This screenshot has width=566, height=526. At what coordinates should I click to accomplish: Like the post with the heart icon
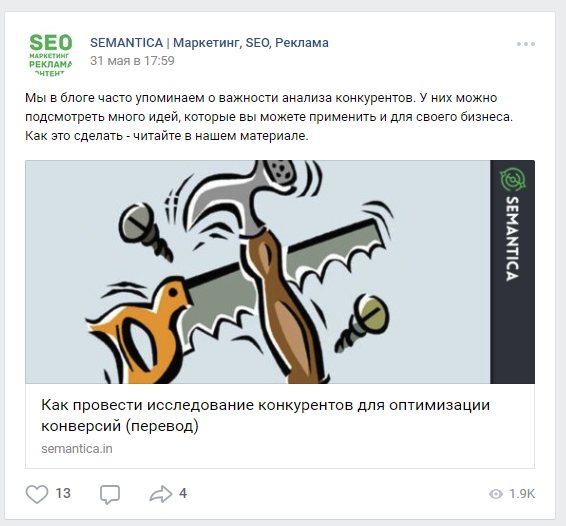tap(37, 494)
